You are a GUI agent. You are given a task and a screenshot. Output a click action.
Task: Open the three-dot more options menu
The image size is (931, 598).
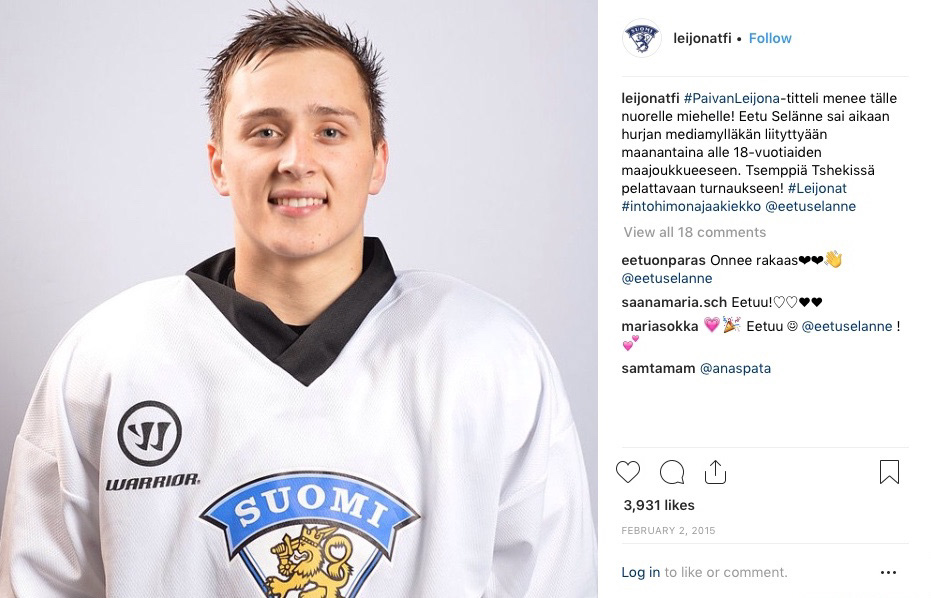(888, 572)
